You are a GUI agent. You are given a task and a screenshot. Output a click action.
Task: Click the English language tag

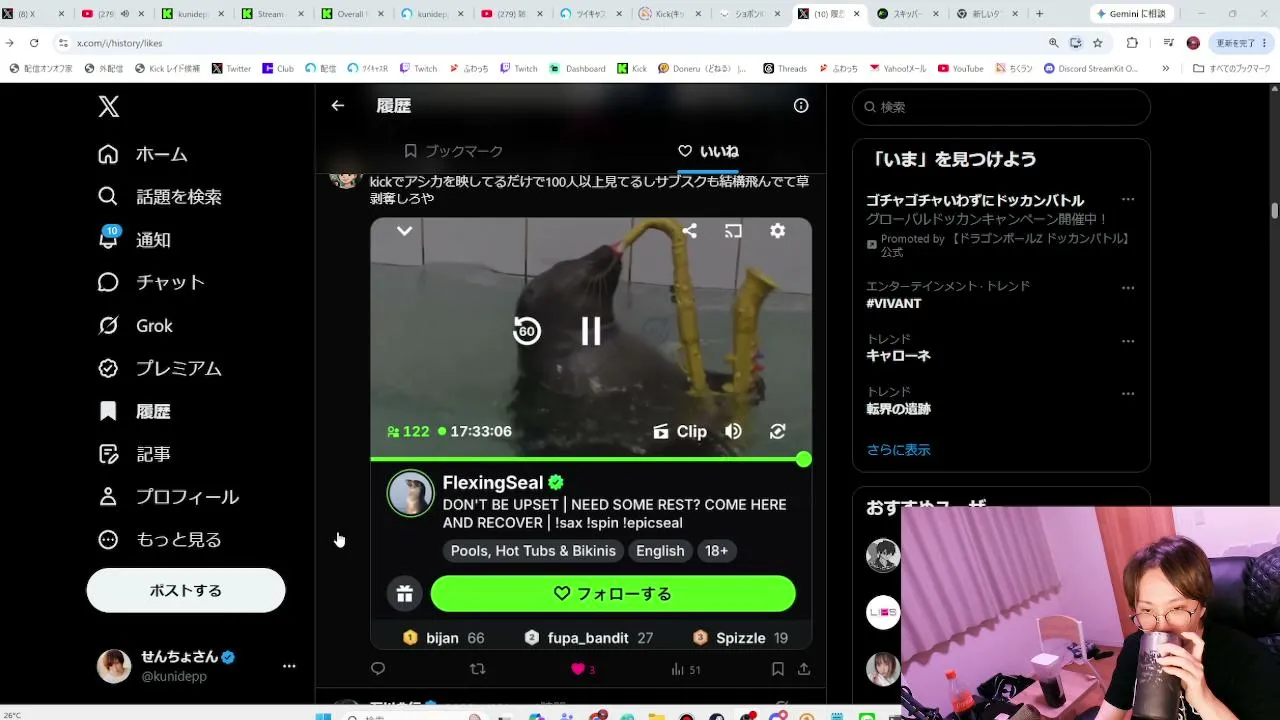660,551
